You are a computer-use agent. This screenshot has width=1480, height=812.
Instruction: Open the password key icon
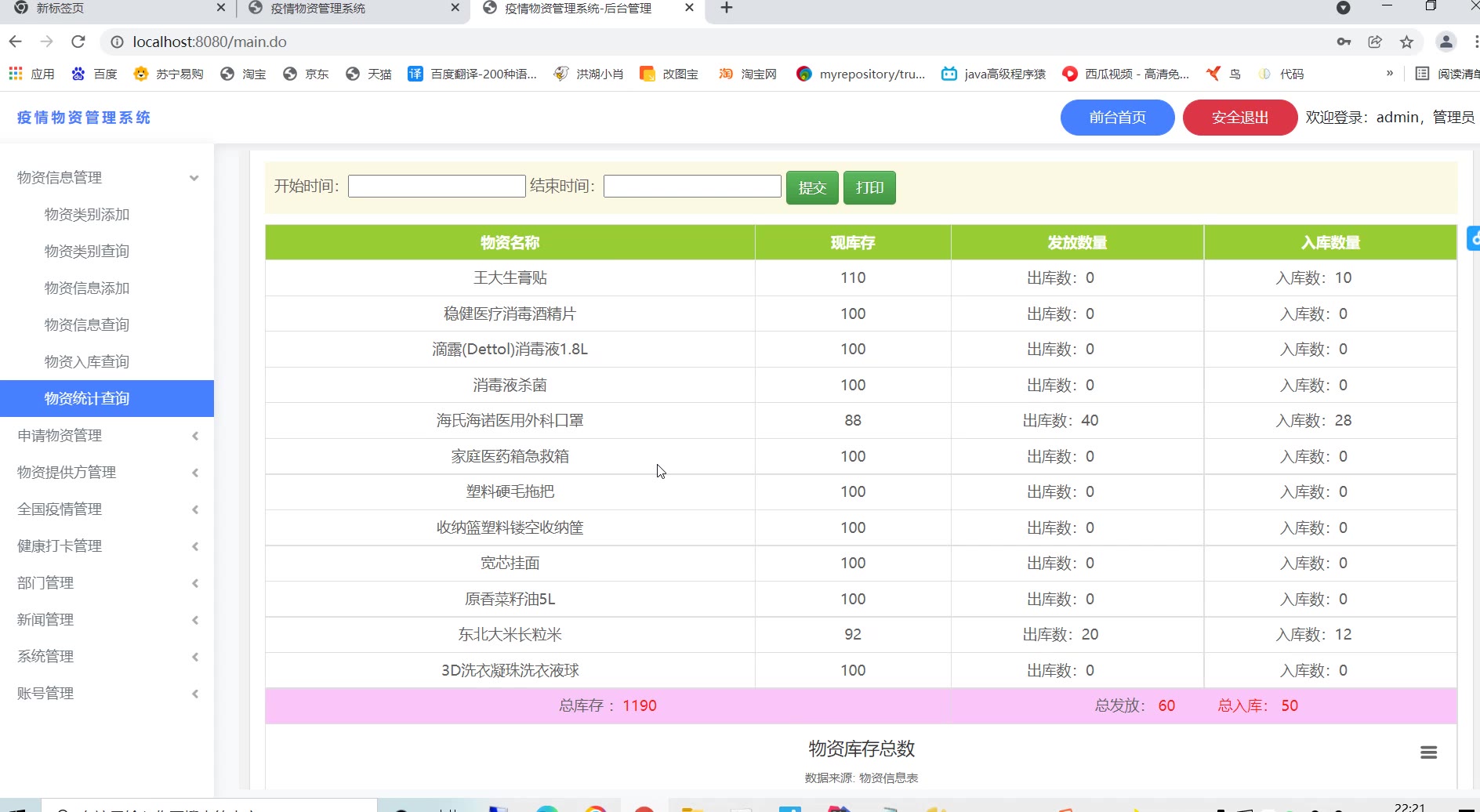click(1344, 42)
